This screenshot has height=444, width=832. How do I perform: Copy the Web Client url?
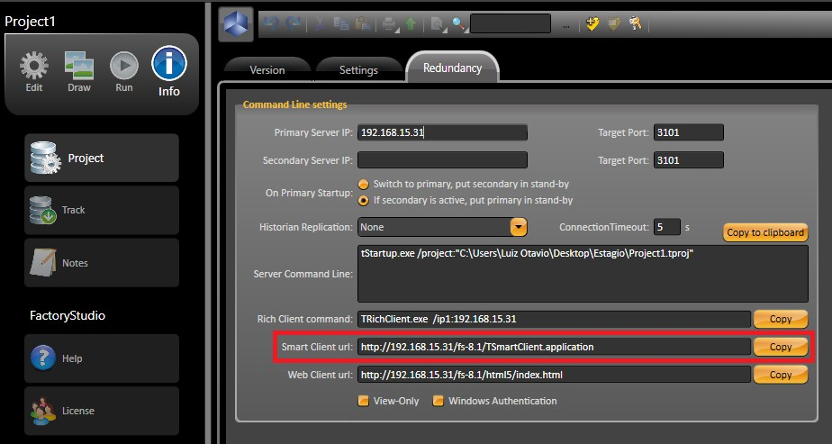781,374
